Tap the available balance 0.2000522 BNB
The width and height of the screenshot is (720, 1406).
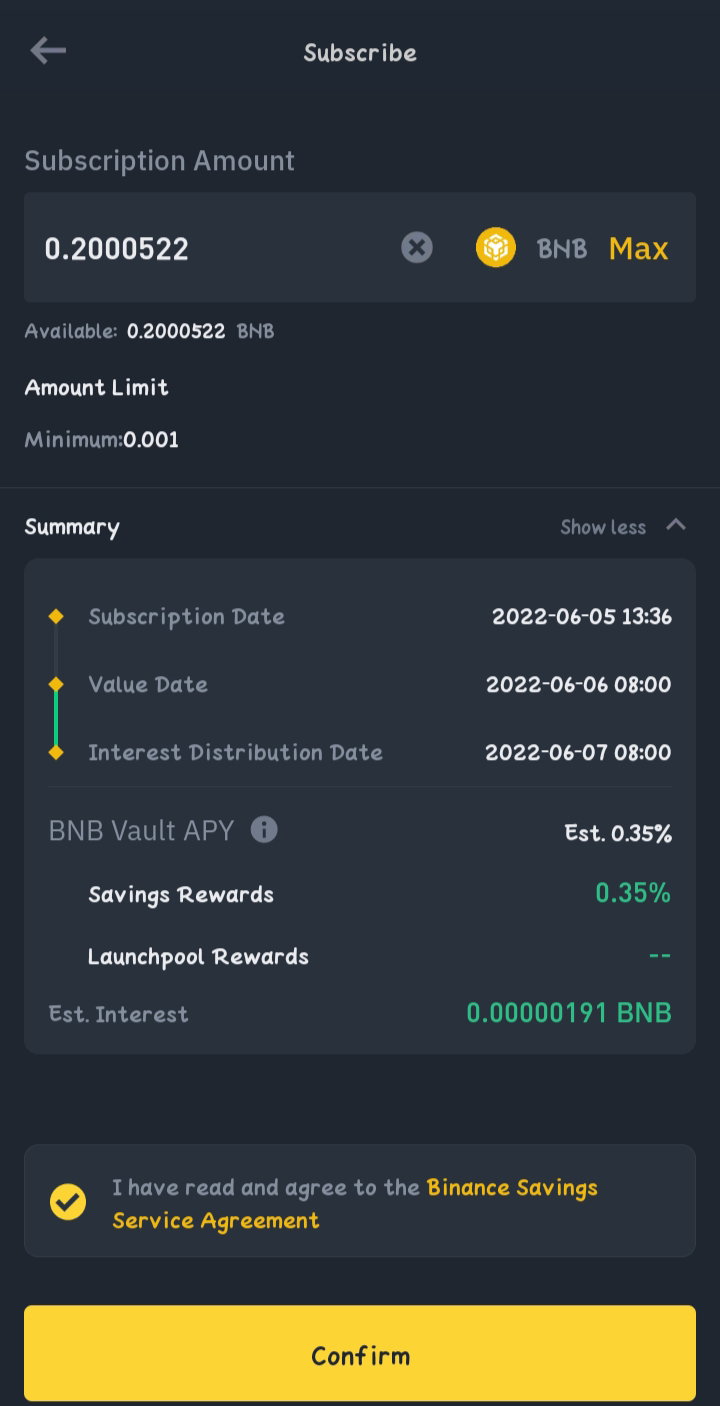pyautogui.click(x=200, y=331)
